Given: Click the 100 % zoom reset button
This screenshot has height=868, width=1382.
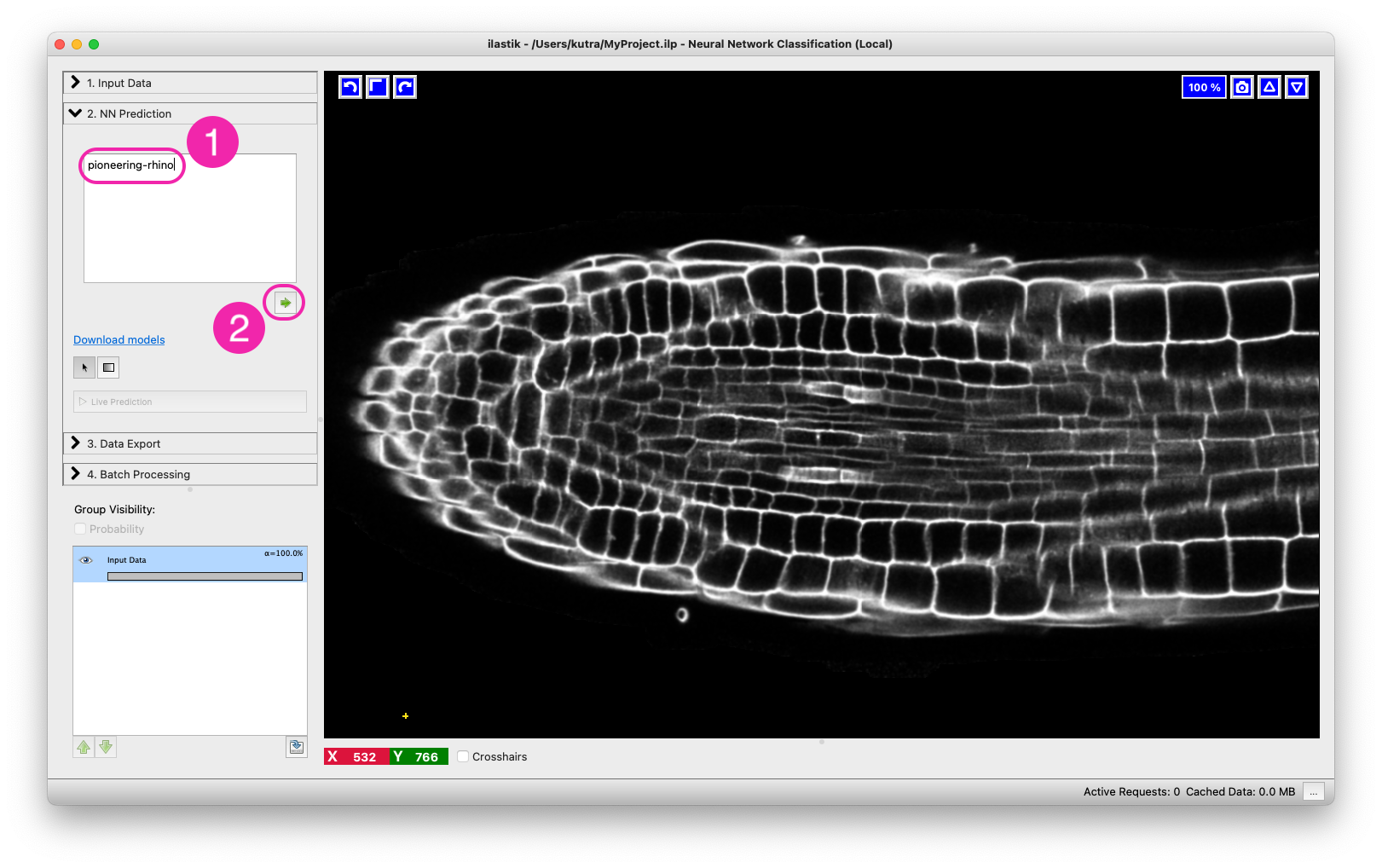Looking at the screenshot, I should click(x=1204, y=87).
